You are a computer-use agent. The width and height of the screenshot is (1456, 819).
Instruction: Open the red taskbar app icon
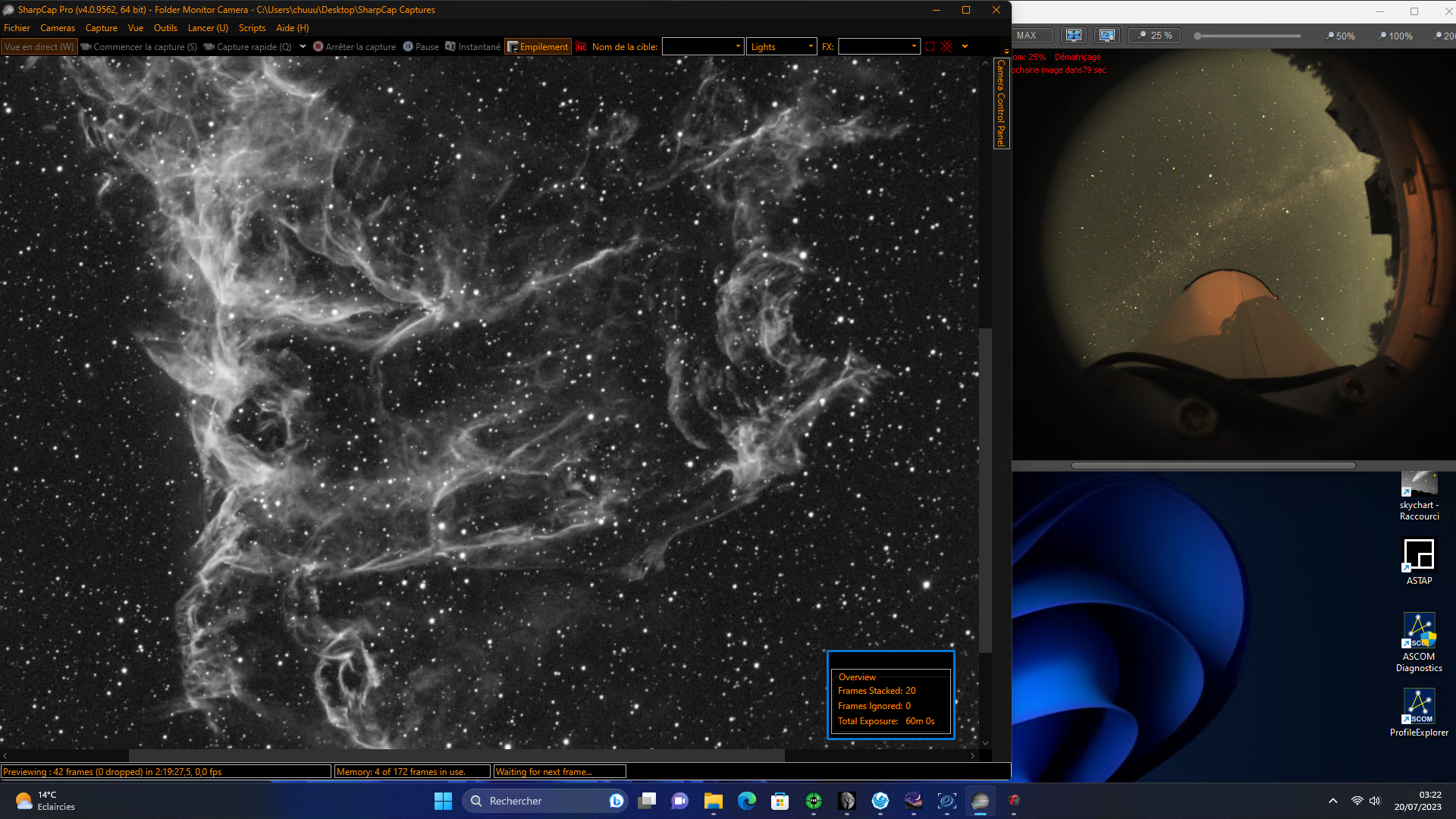(1014, 801)
